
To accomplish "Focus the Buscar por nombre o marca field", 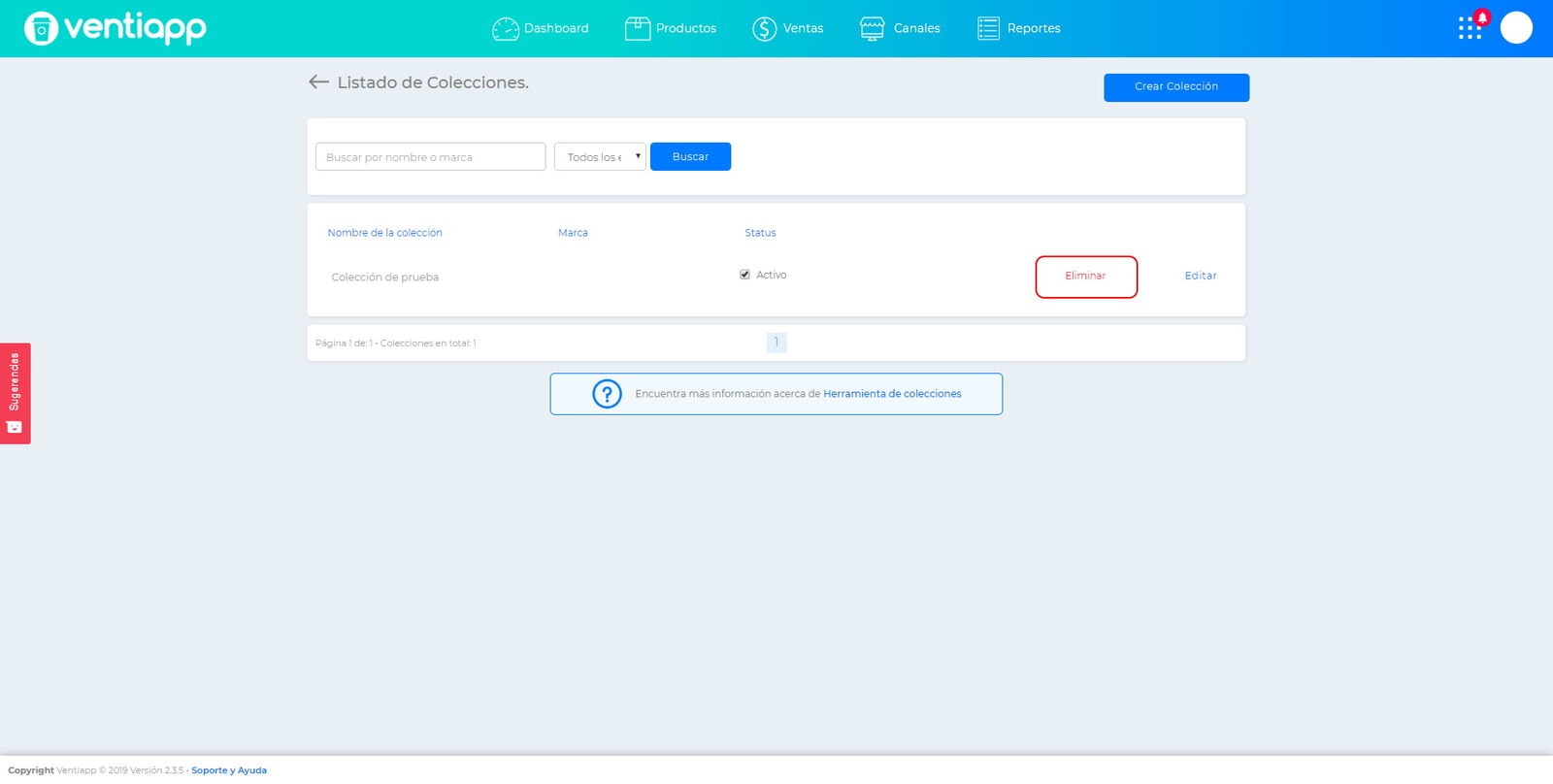I will [x=431, y=156].
